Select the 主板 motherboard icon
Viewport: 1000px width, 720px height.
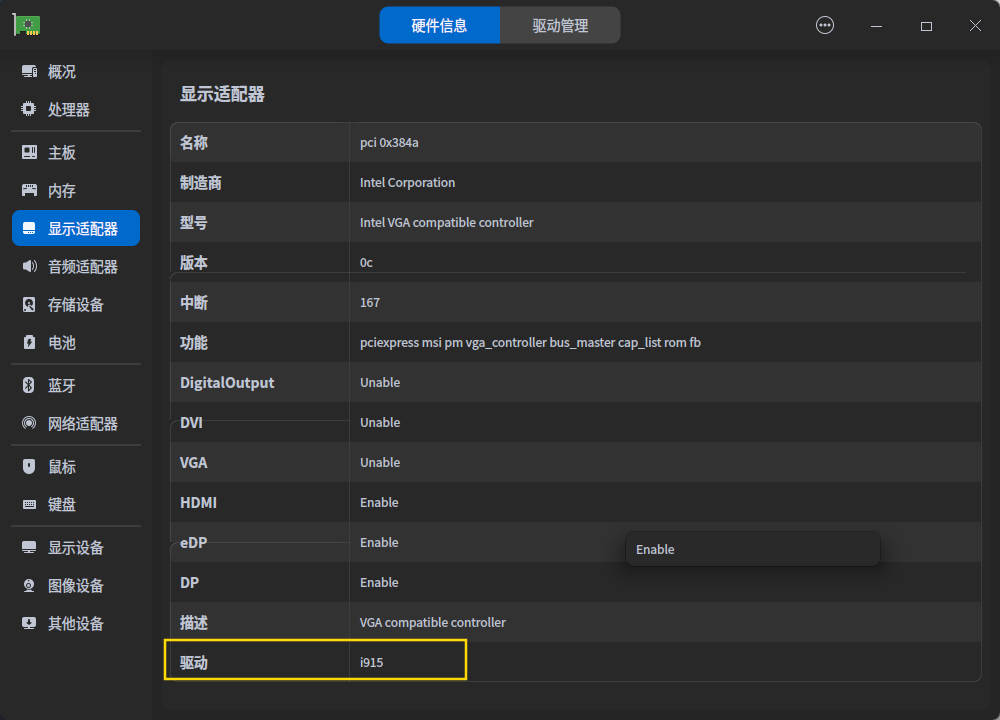[29, 152]
